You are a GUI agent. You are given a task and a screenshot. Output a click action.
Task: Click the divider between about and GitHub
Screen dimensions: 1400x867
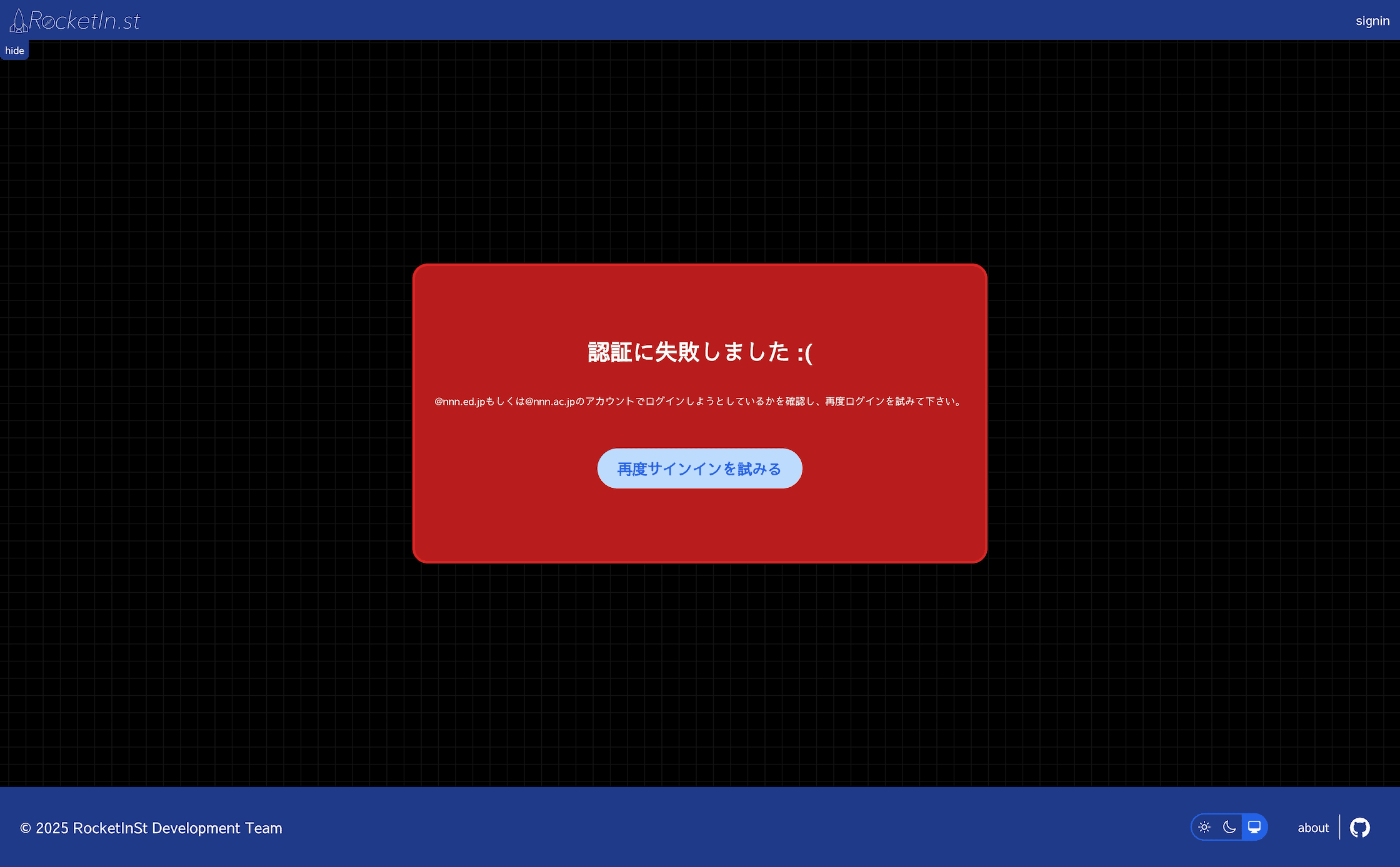click(1339, 828)
